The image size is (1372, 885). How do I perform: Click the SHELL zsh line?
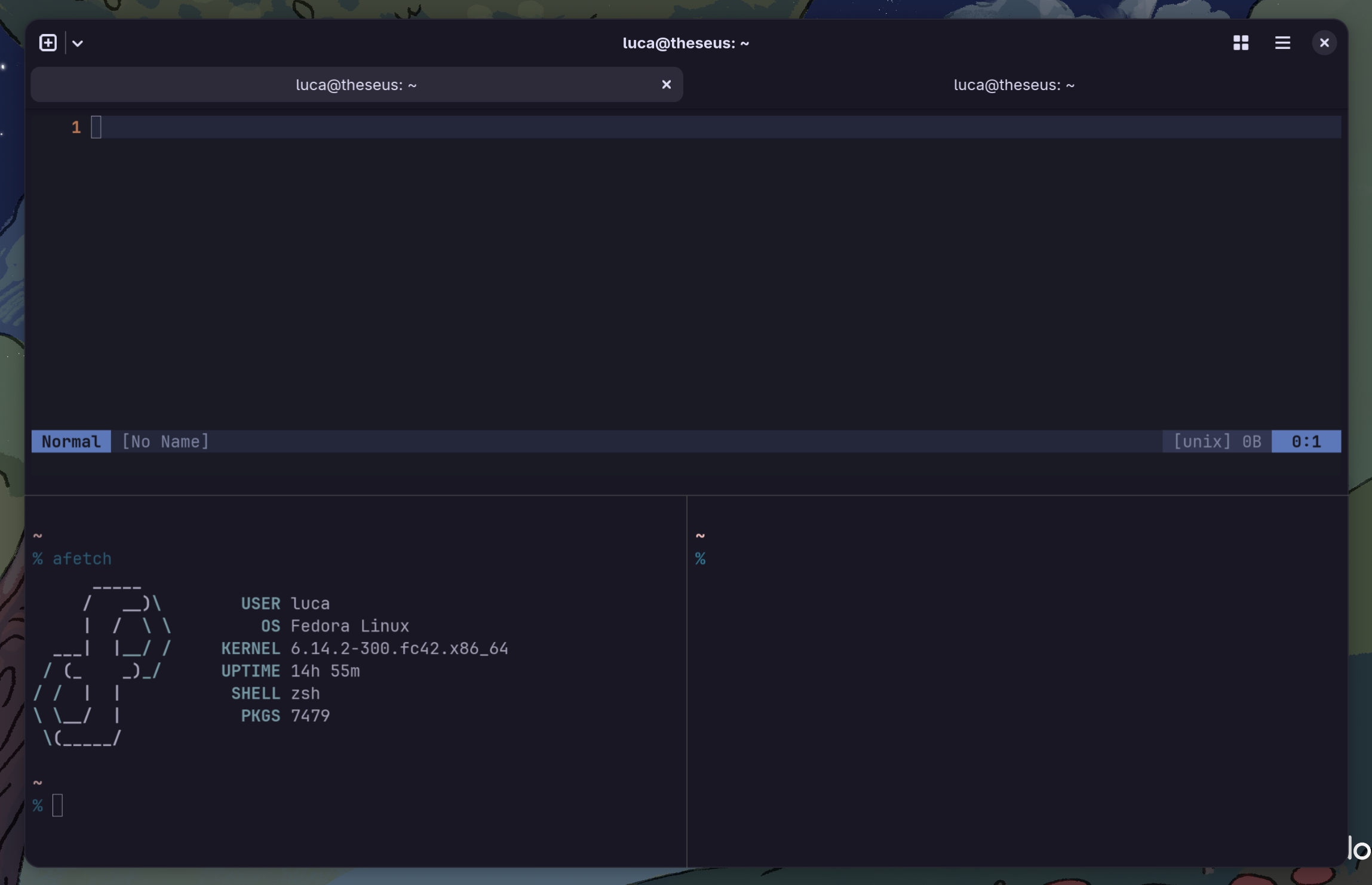275,693
